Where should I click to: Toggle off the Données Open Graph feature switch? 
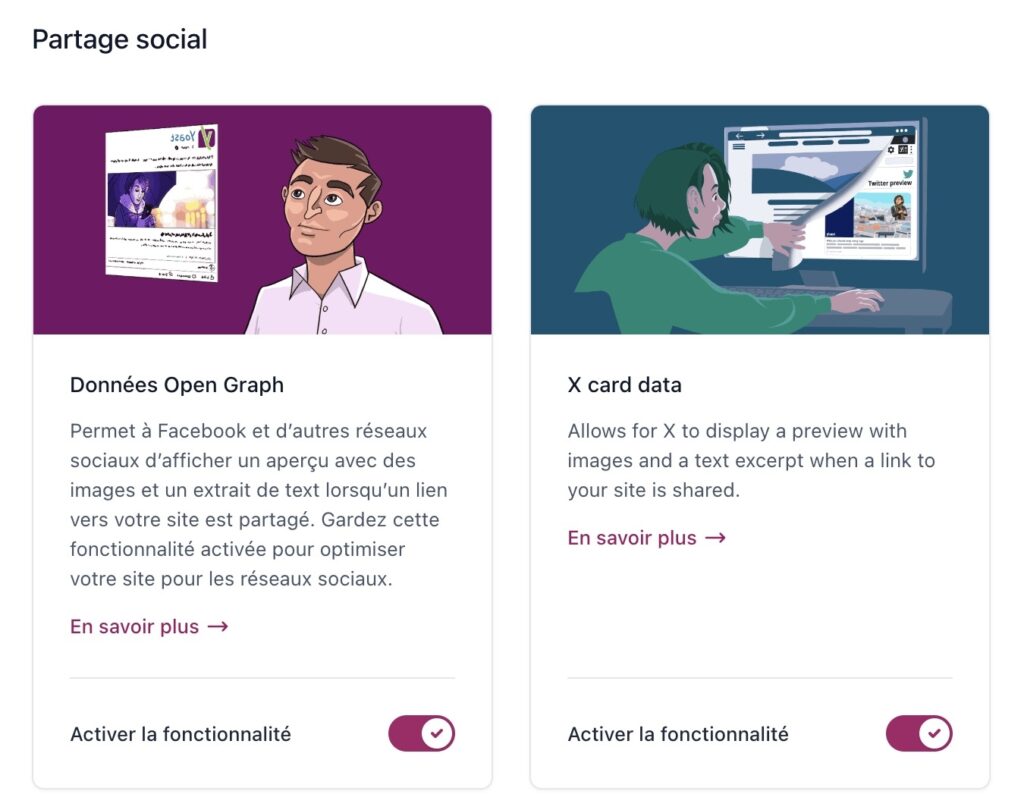pyautogui.click(x=421, y=733)
